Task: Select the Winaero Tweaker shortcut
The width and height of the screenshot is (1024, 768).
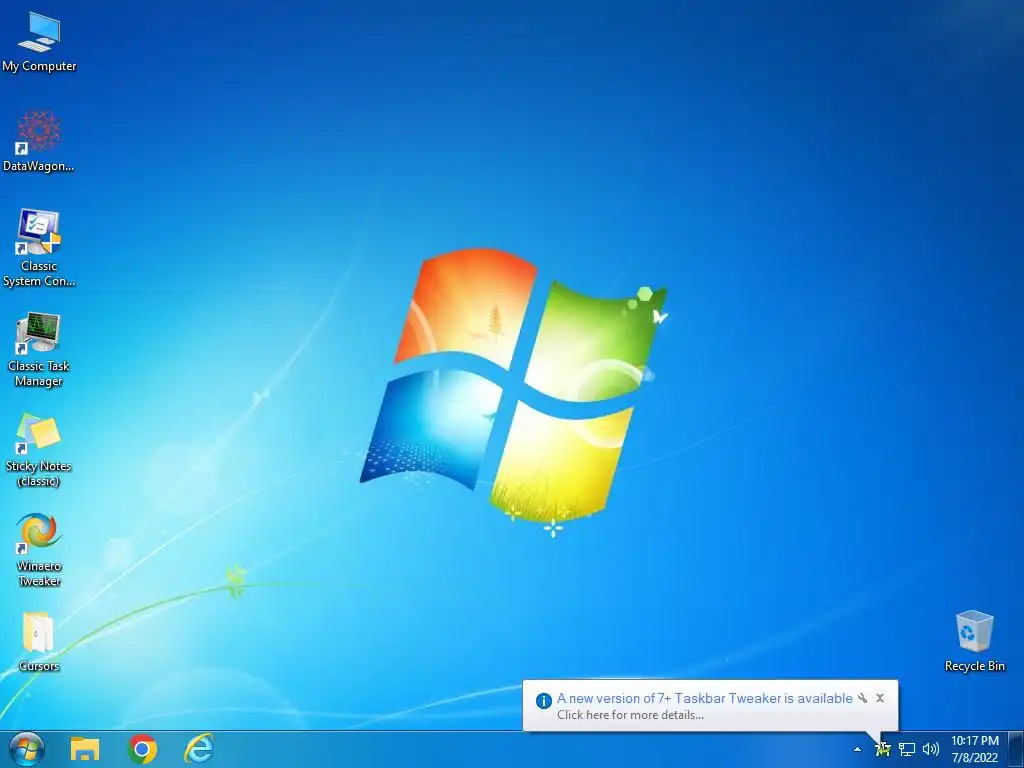Action: (x=39, y=550)
